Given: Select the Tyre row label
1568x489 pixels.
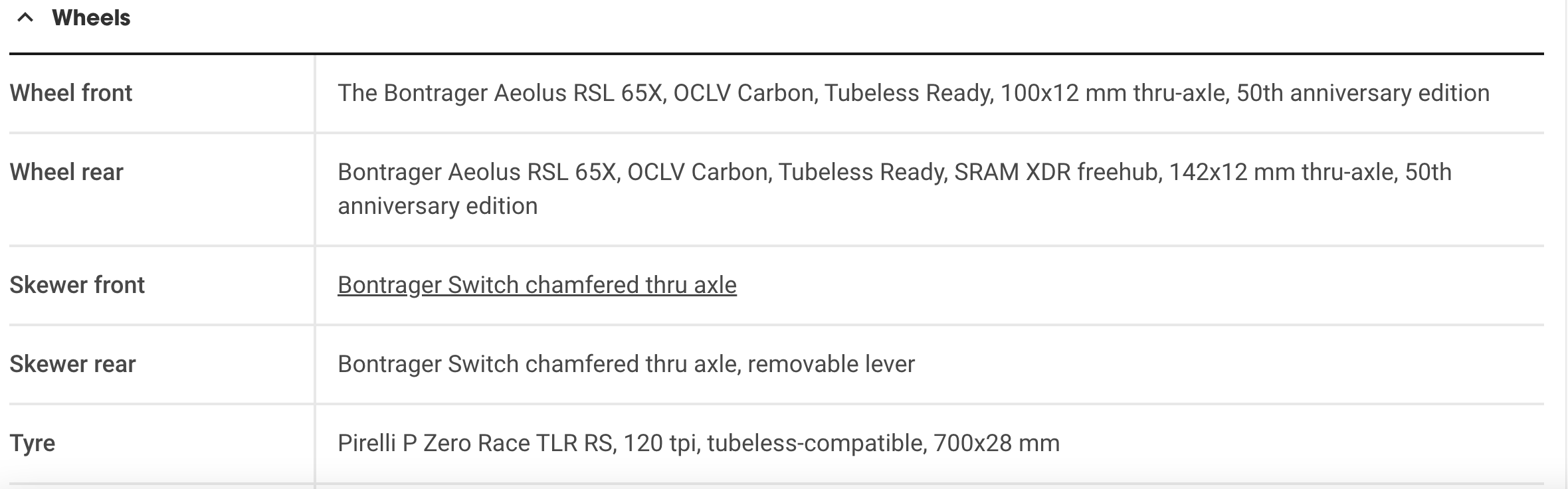Looking at the screenshot, I should pos(33,443).
